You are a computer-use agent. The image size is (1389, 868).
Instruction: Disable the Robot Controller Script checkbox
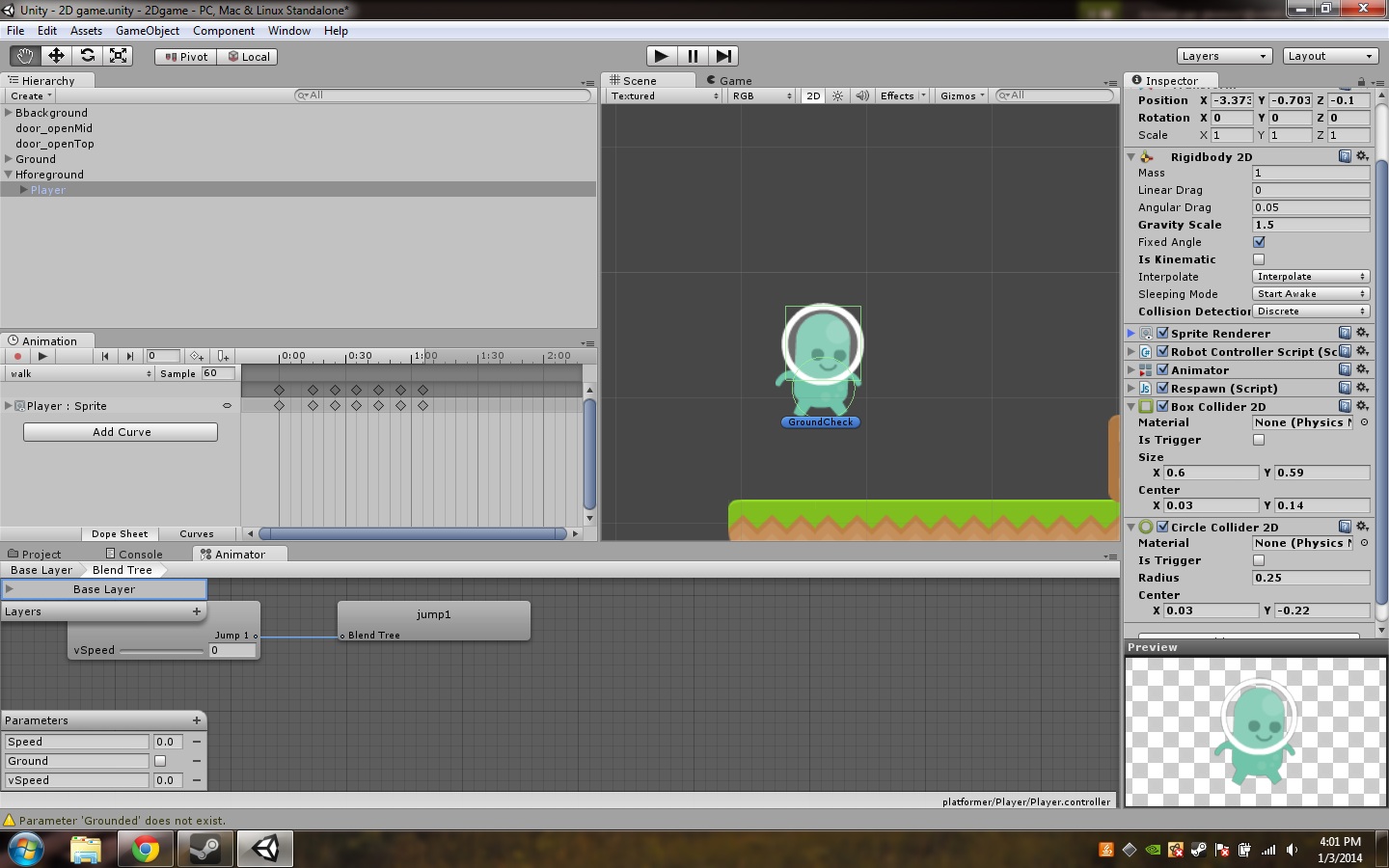[1162, 351]
